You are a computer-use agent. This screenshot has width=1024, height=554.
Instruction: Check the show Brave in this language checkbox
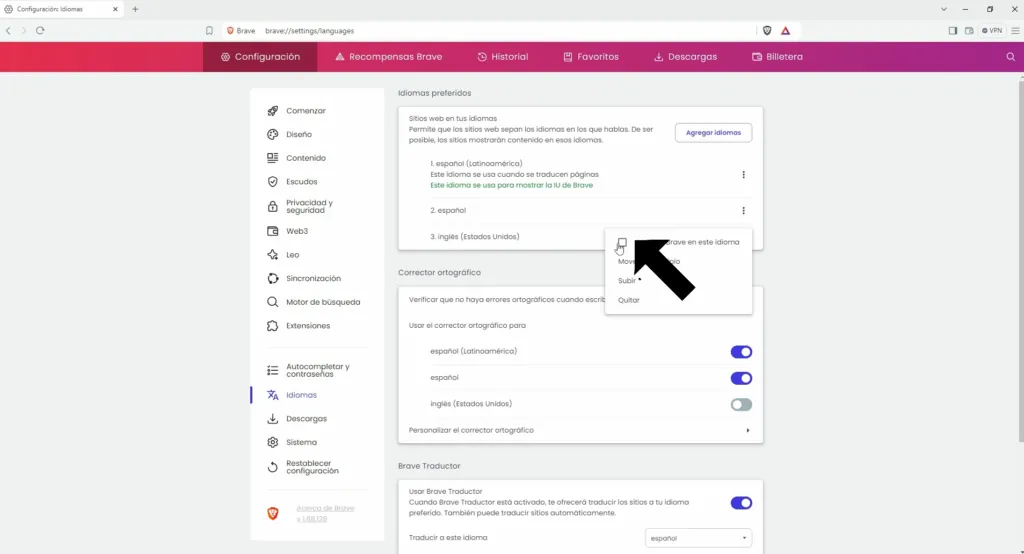(x=622, y=242)
